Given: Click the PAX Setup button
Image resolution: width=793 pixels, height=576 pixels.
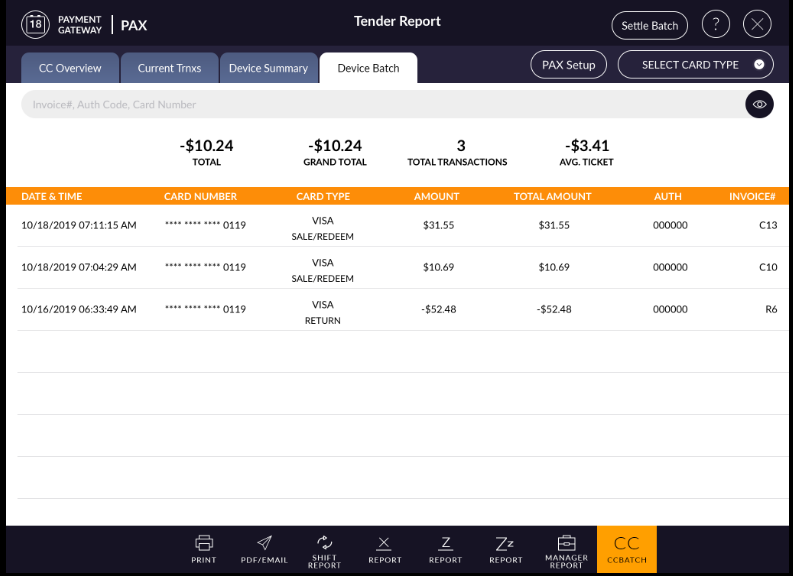Looking at the screenshot, I should (x=568, y=65).
